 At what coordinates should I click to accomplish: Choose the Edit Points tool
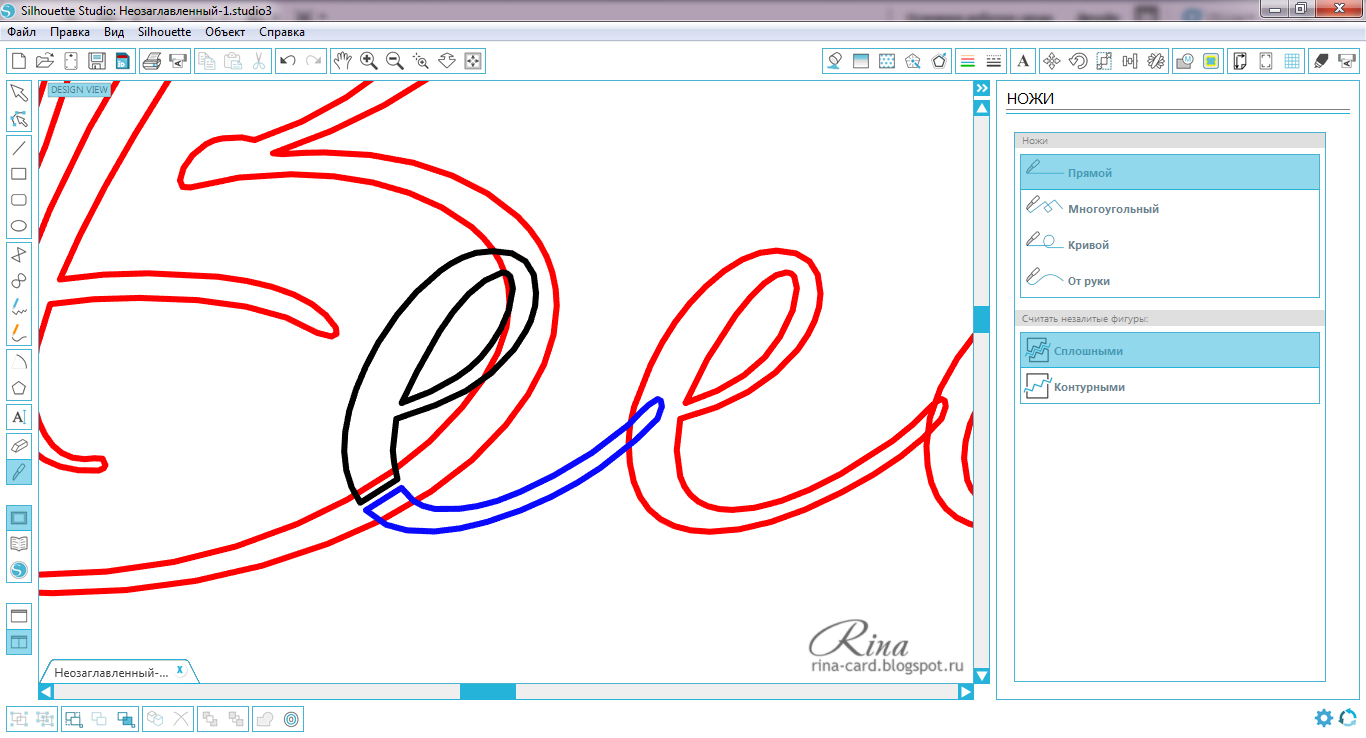(x=18, y=119)
